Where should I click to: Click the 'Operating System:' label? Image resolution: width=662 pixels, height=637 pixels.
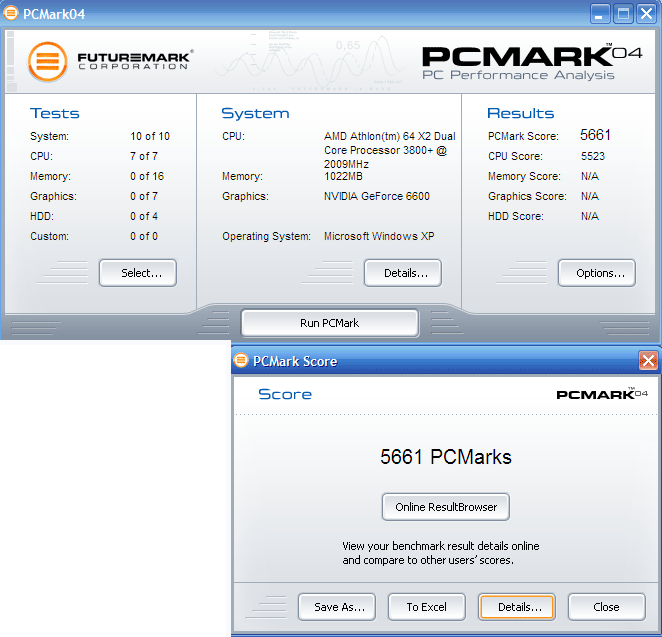(x=266, y=236)
